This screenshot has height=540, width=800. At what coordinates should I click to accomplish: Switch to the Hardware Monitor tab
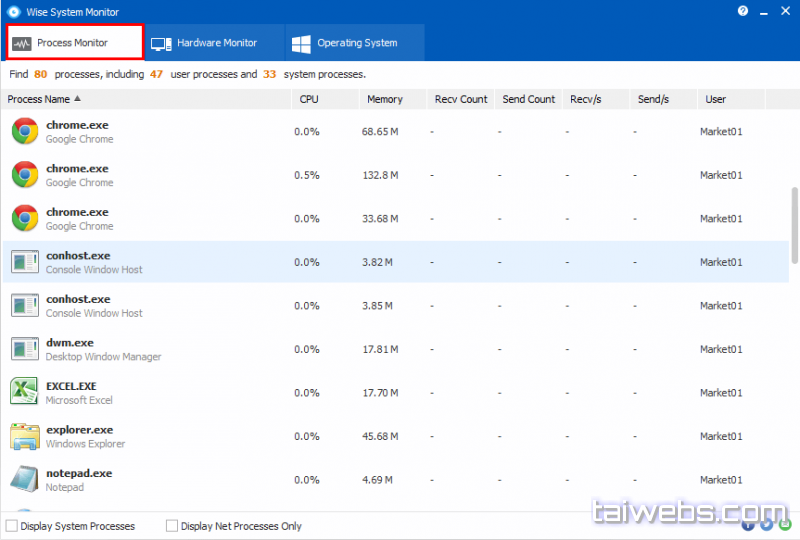click(205, 43)
